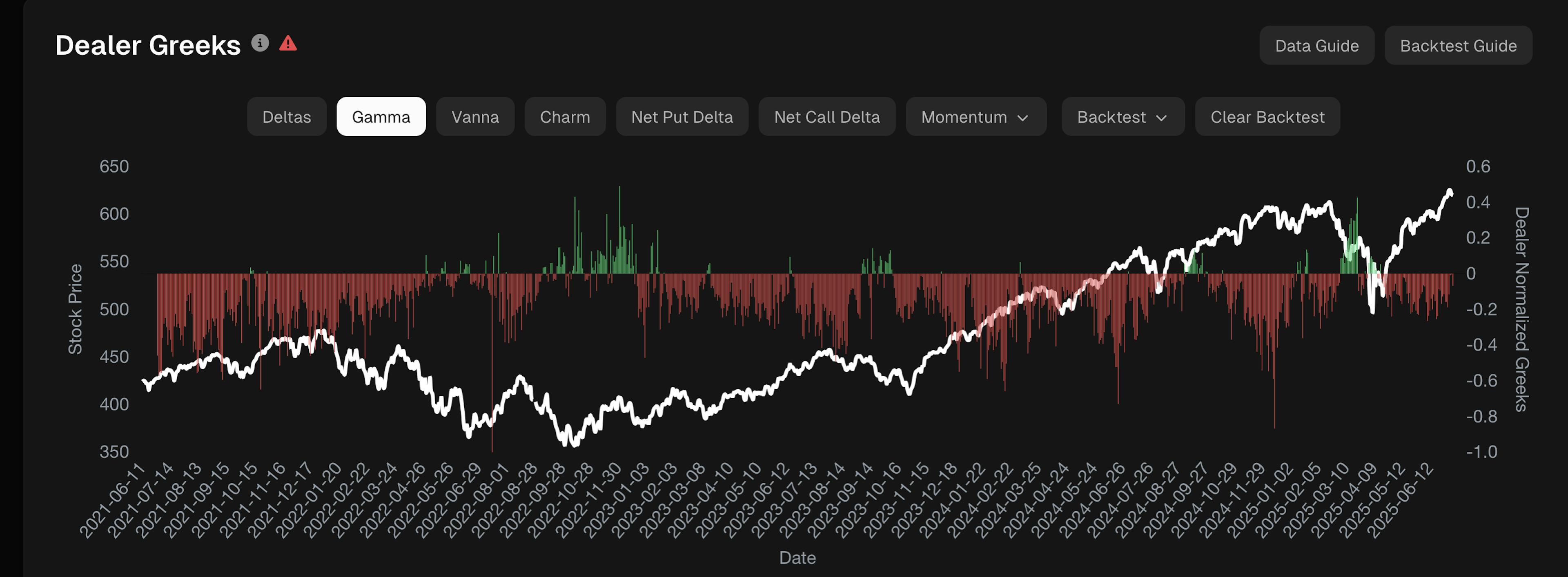Click the red warning triangle icon
Screen dimensions: 1568x577
coord(288,43)
